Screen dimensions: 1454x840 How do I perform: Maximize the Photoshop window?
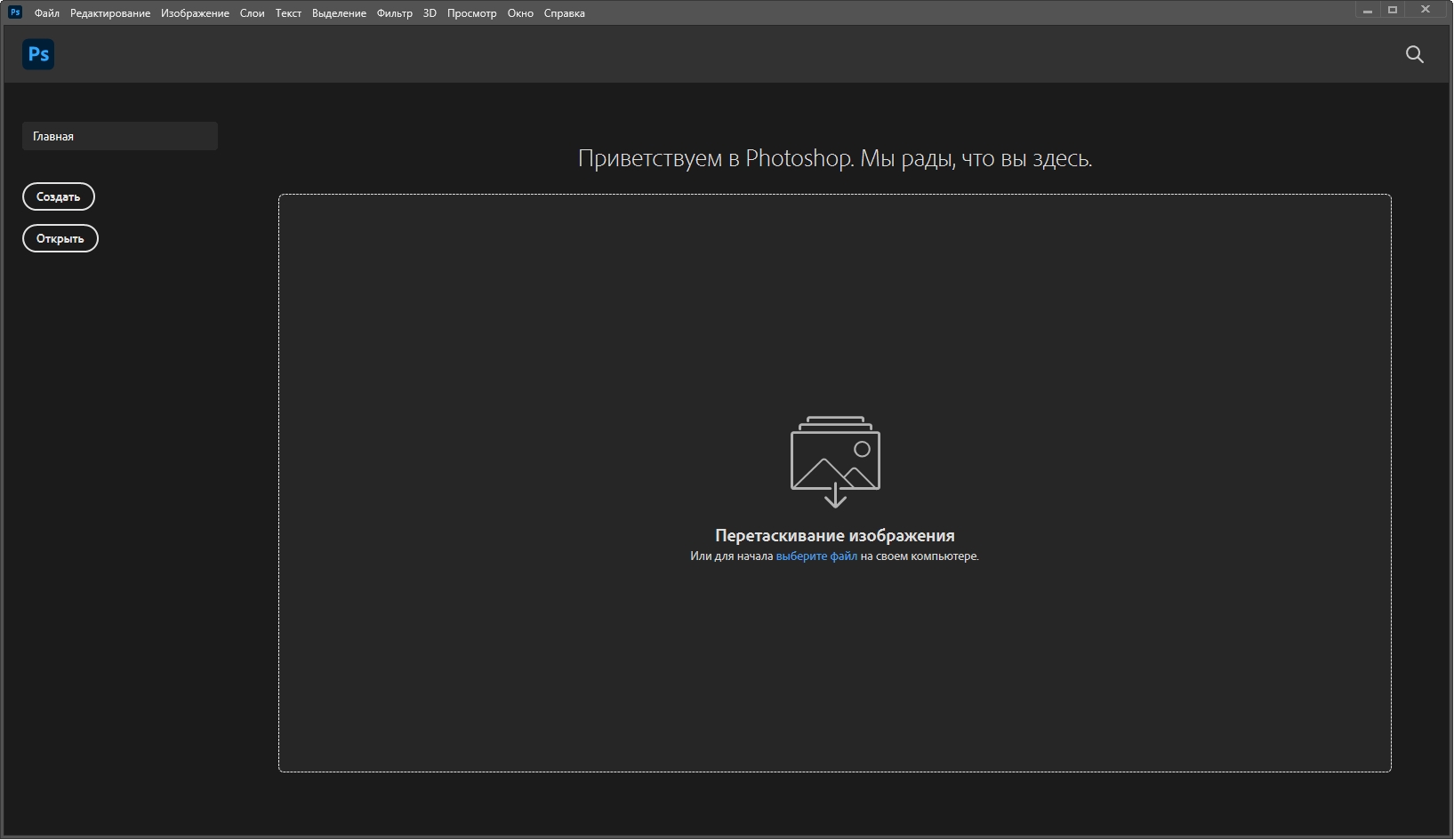pos(1393,11)
